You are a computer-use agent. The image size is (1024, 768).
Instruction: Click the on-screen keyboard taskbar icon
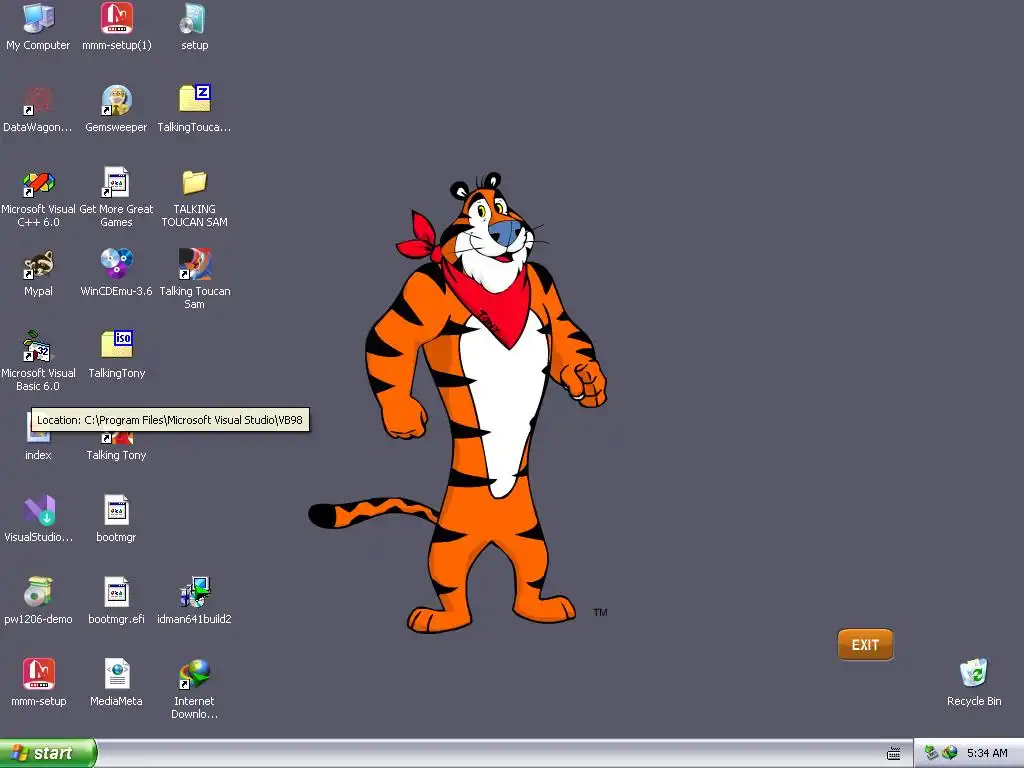coord(893,754)
